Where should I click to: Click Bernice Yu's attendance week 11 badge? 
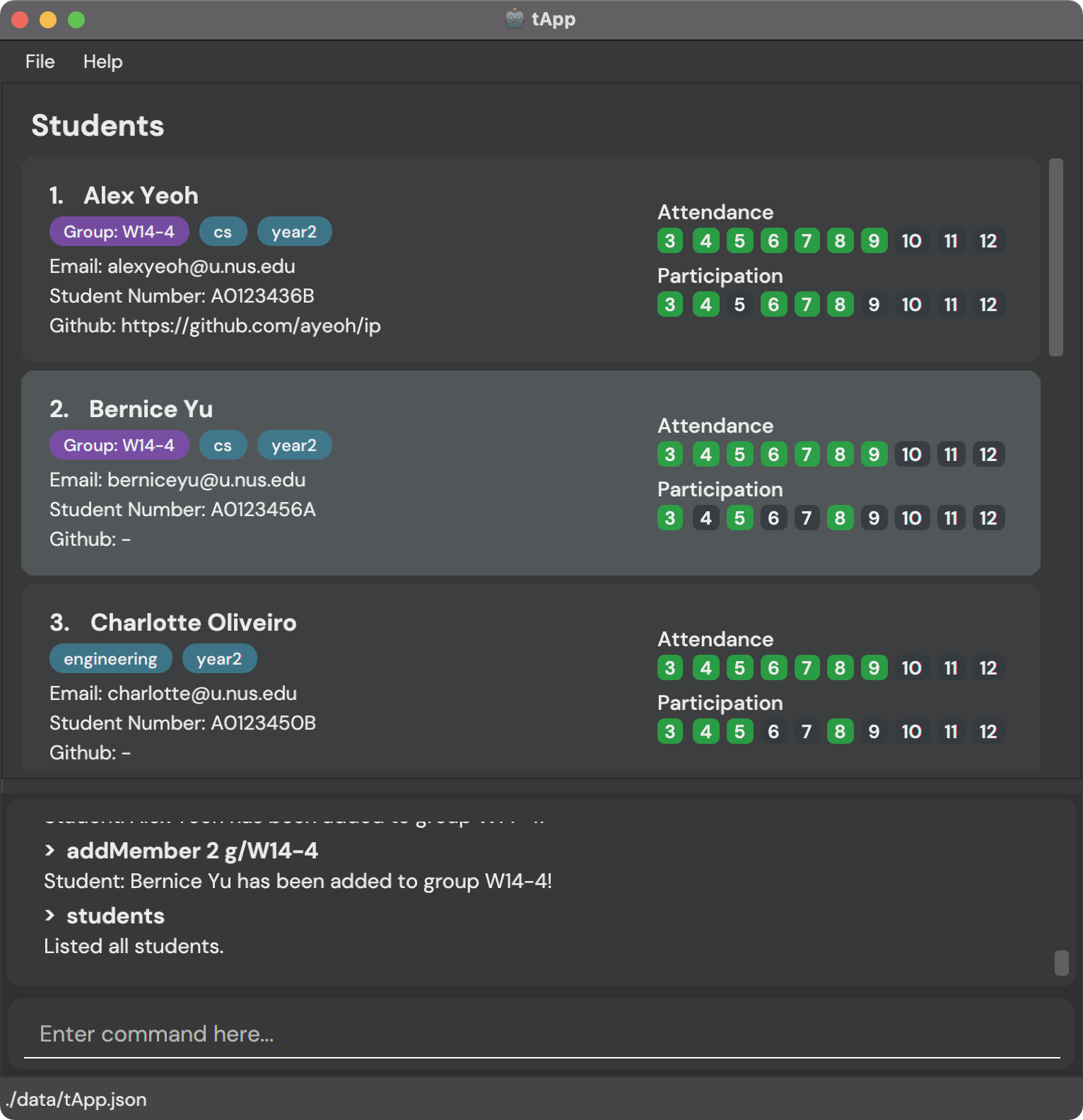(x=951, y=454)
